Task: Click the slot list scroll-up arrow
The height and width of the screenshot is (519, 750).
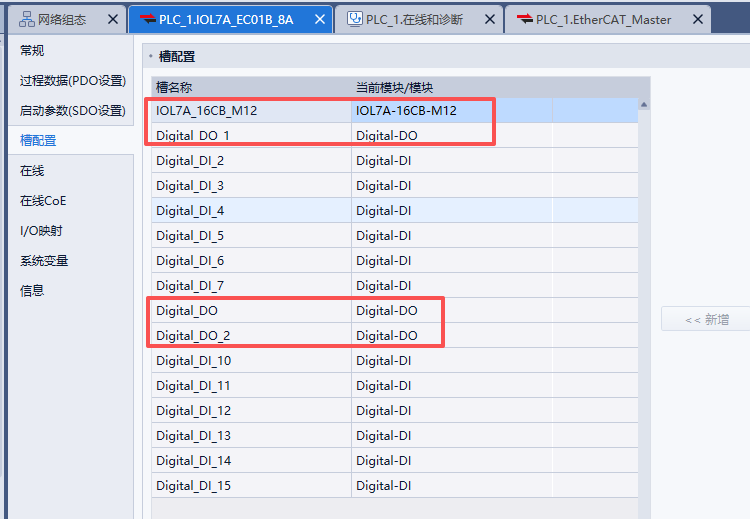Action: pyautogui.click(x=644, y=104)
